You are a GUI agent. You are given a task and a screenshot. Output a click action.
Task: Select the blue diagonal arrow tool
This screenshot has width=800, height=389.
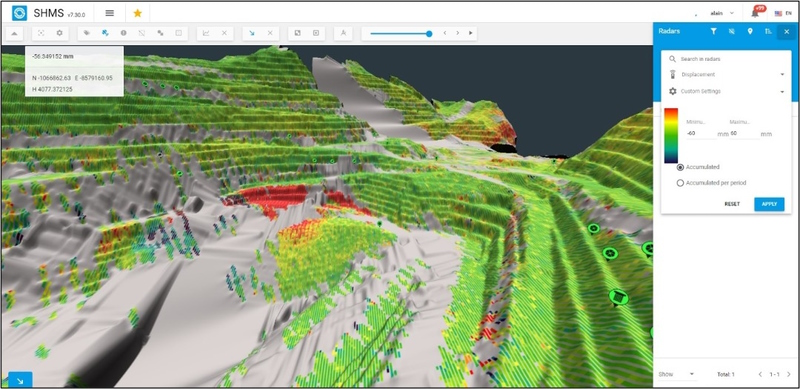[252, 33]
